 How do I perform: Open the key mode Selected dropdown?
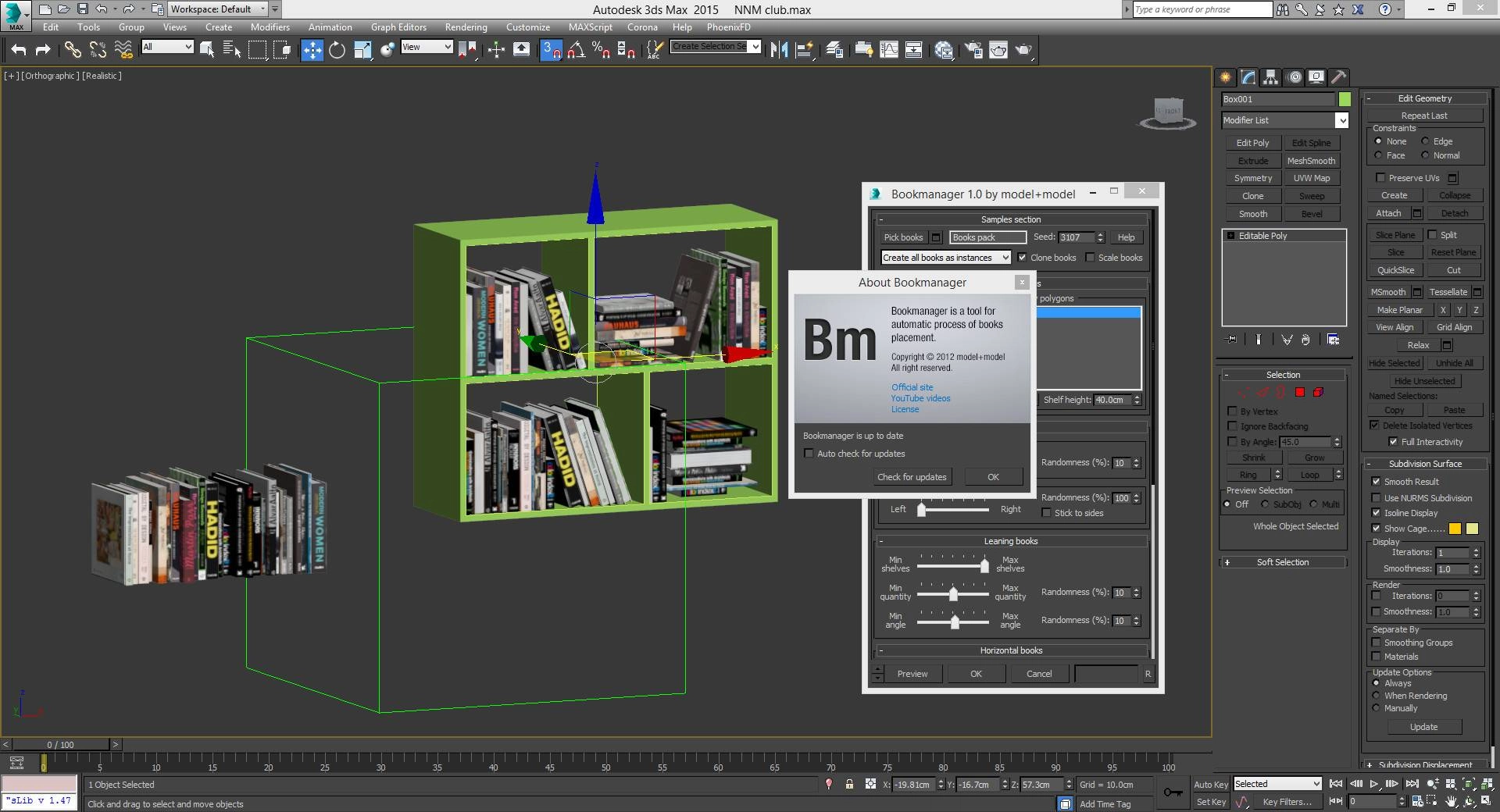pos(1277,784)
